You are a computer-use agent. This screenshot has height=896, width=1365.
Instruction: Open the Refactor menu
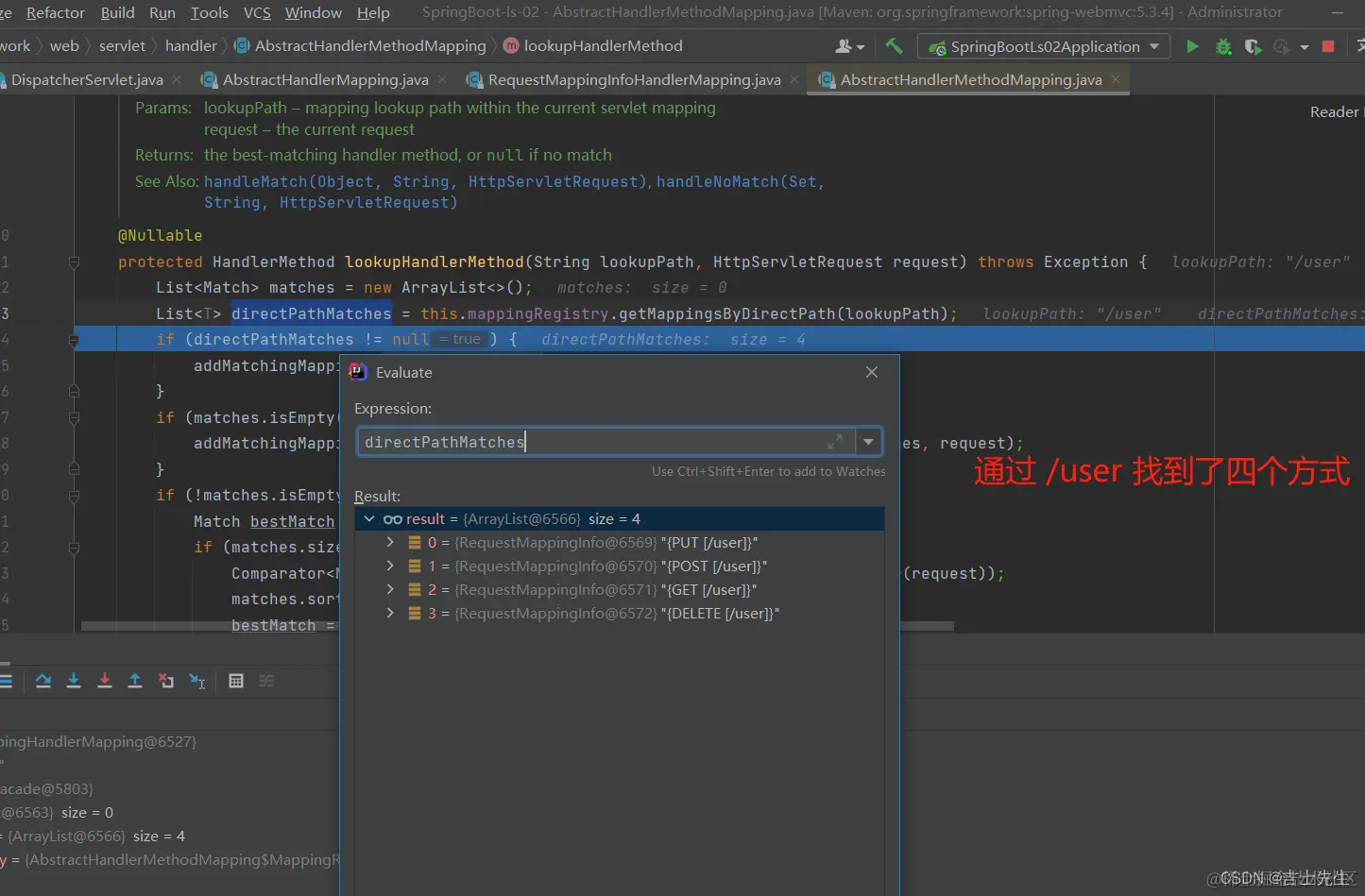tap(56, 12)
